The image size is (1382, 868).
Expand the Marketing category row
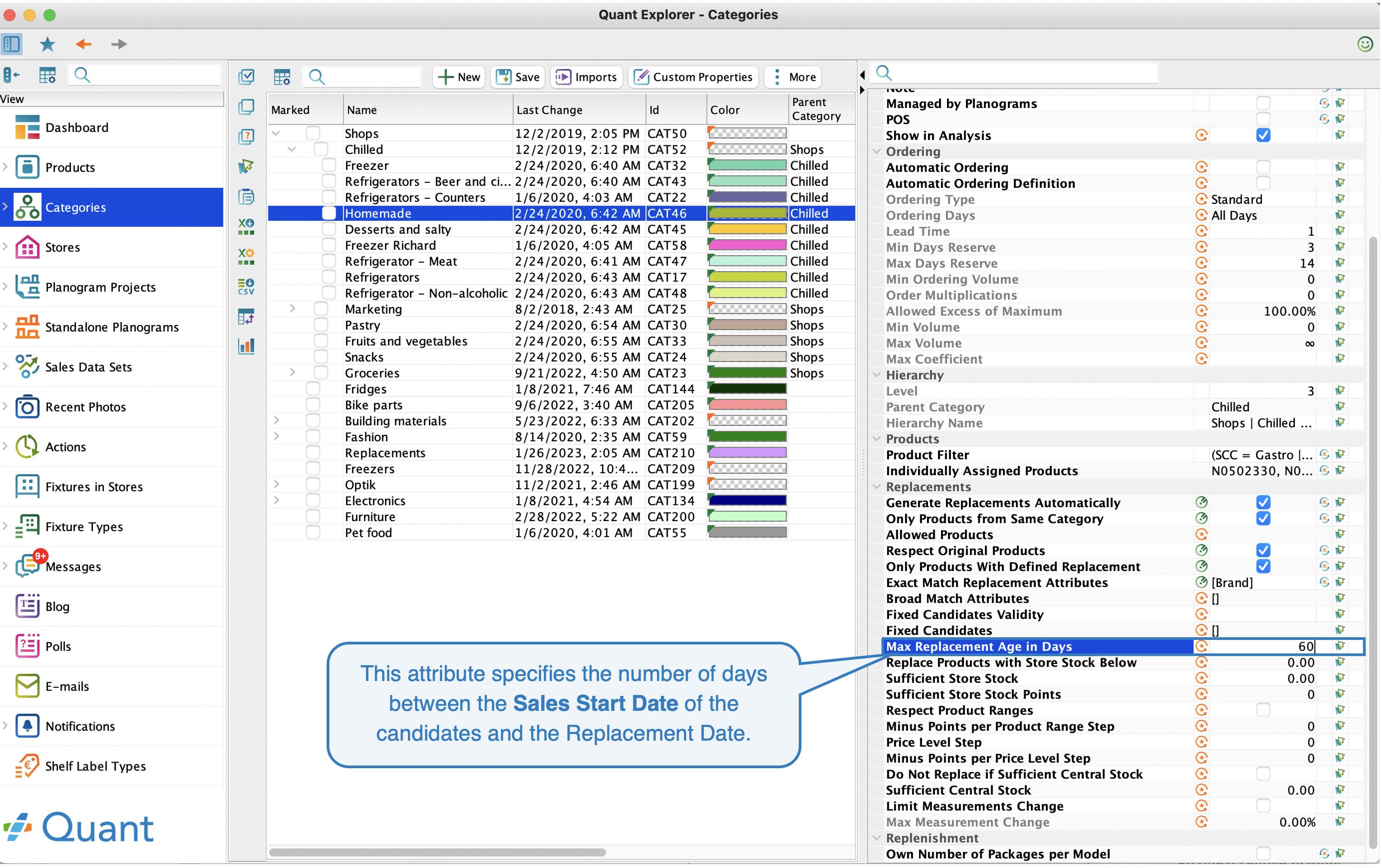point(292,308)
